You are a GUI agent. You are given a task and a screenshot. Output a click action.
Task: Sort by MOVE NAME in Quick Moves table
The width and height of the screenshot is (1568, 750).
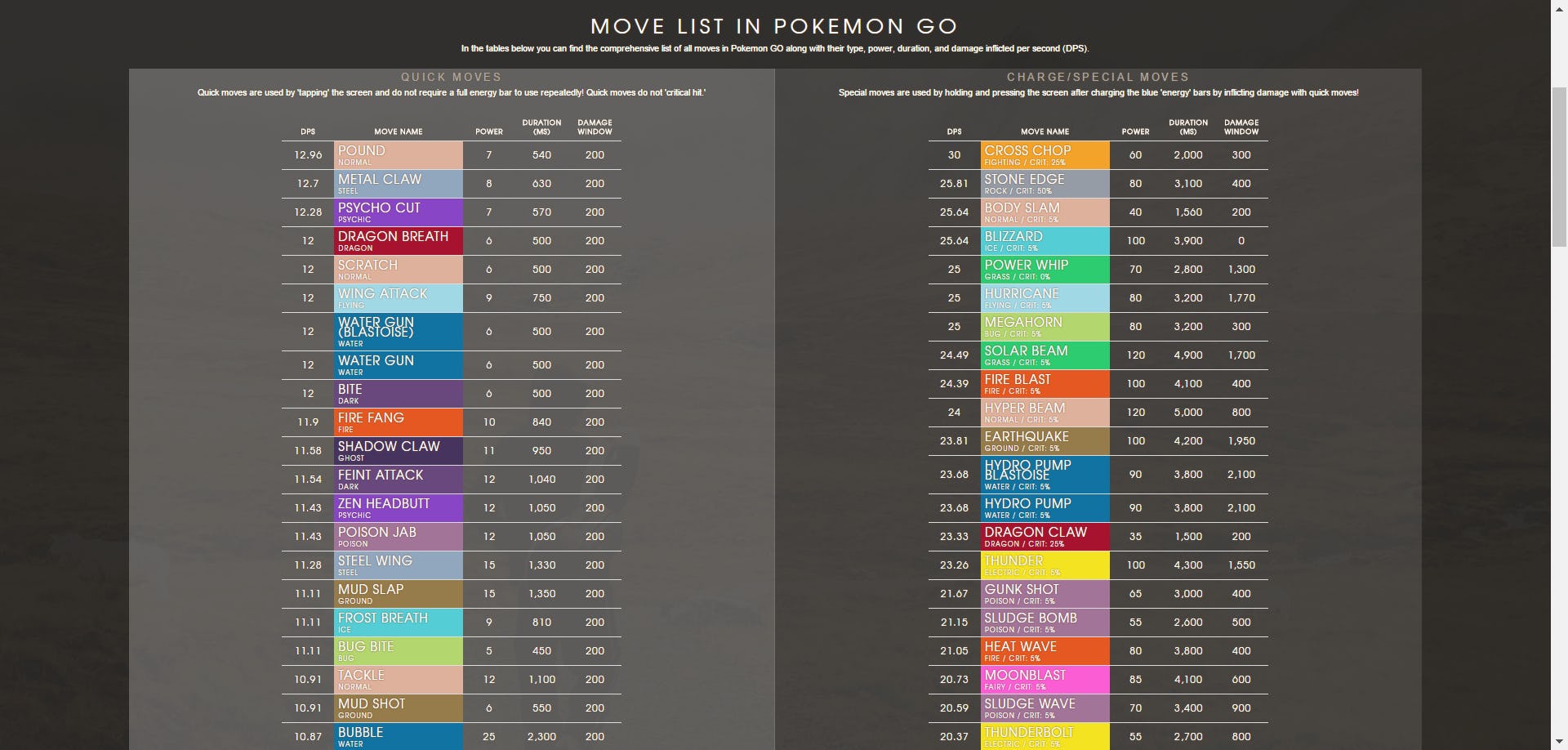(x=399, y=132)
